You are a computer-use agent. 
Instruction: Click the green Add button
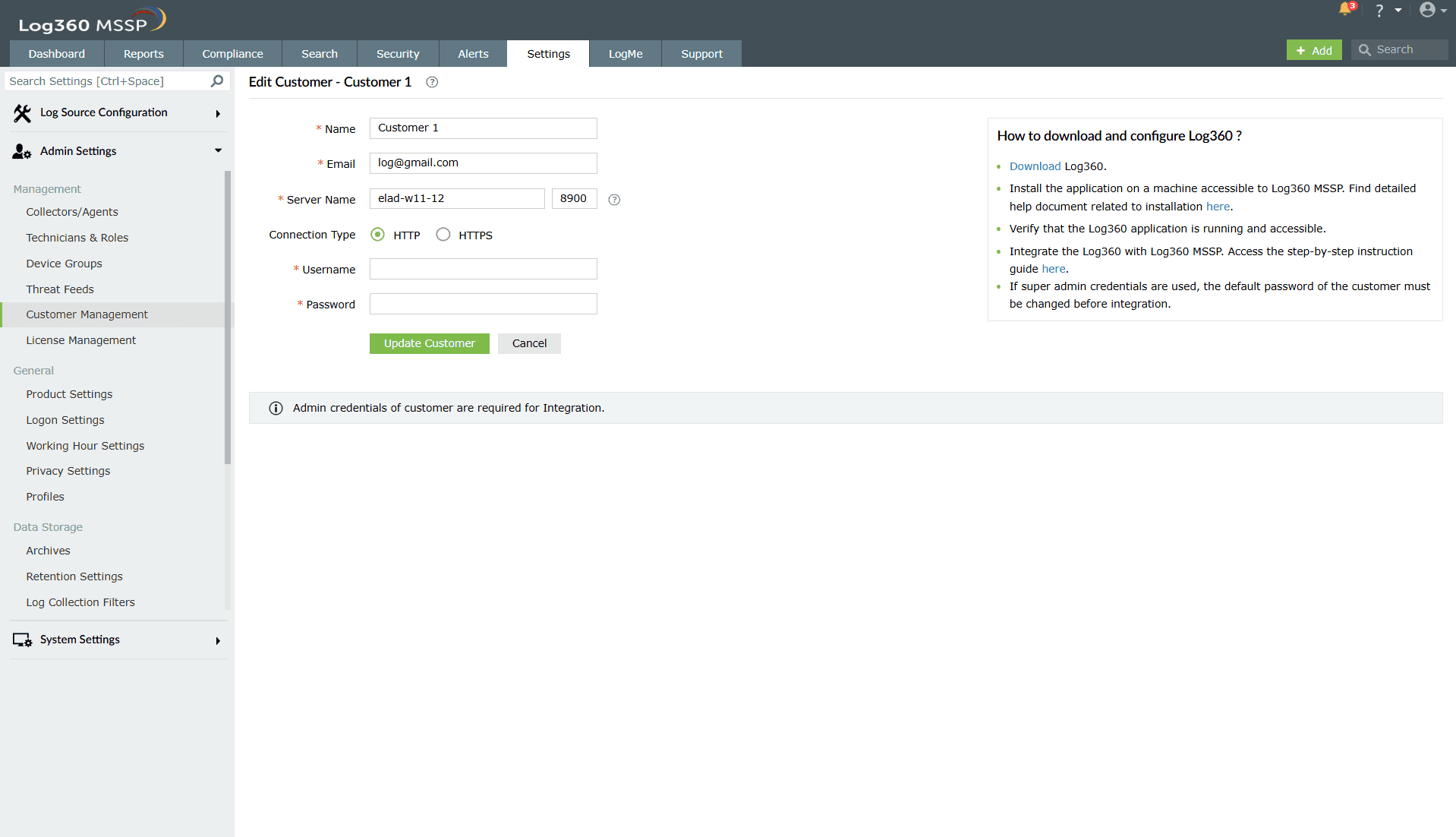coord(1314,50)
